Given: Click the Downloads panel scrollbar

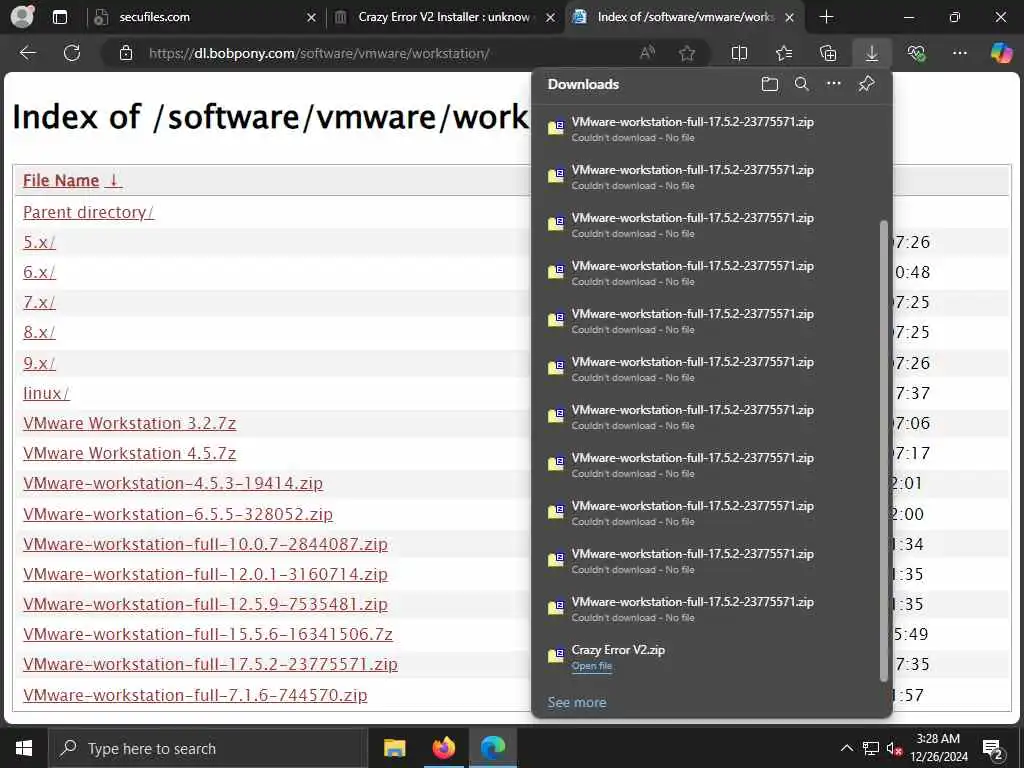Looking at the screenshot, I should [x=884, y=451].
